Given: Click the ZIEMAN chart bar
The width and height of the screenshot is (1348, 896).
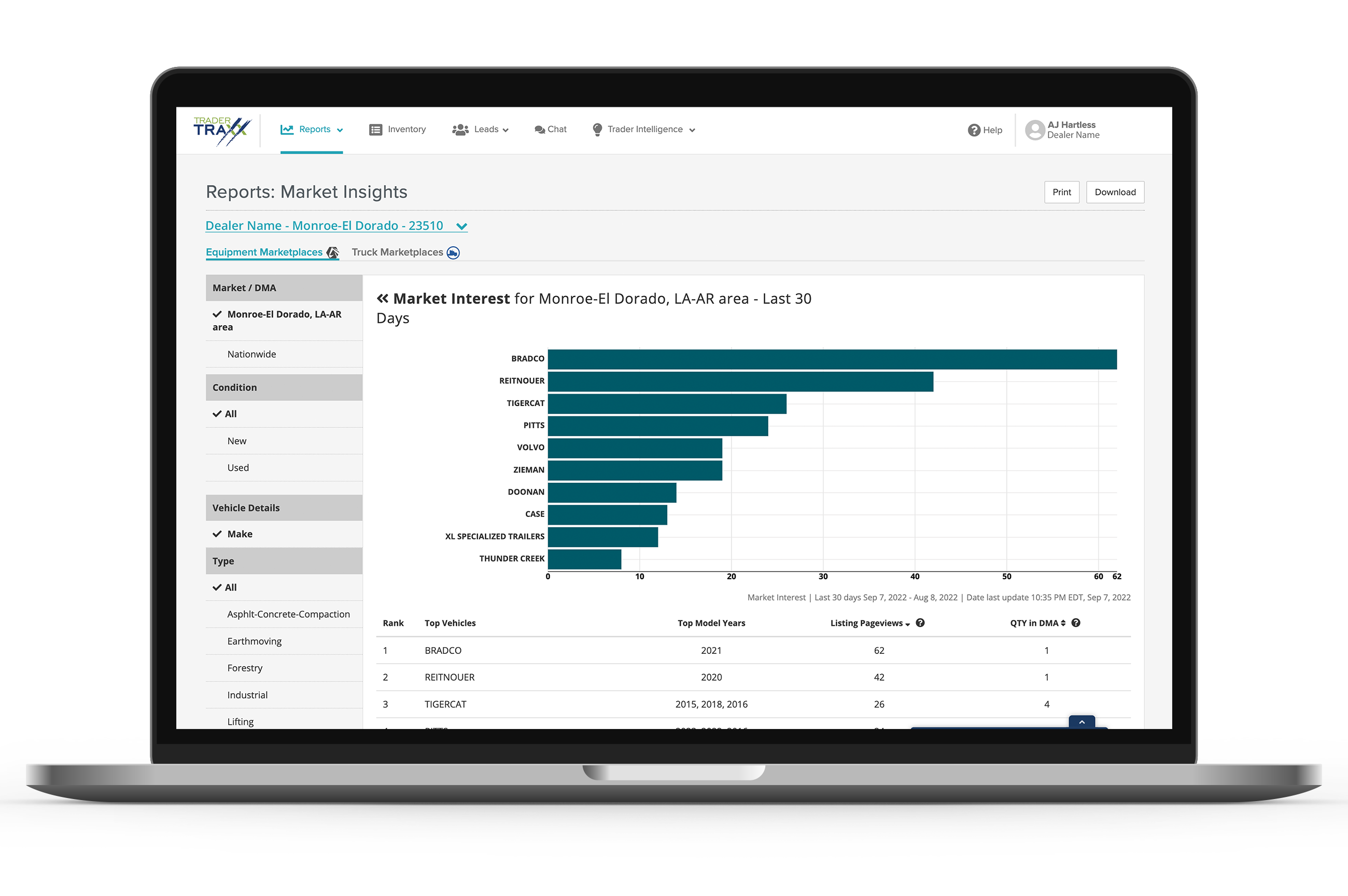Looking at the screenshot, I should point(635,470).
